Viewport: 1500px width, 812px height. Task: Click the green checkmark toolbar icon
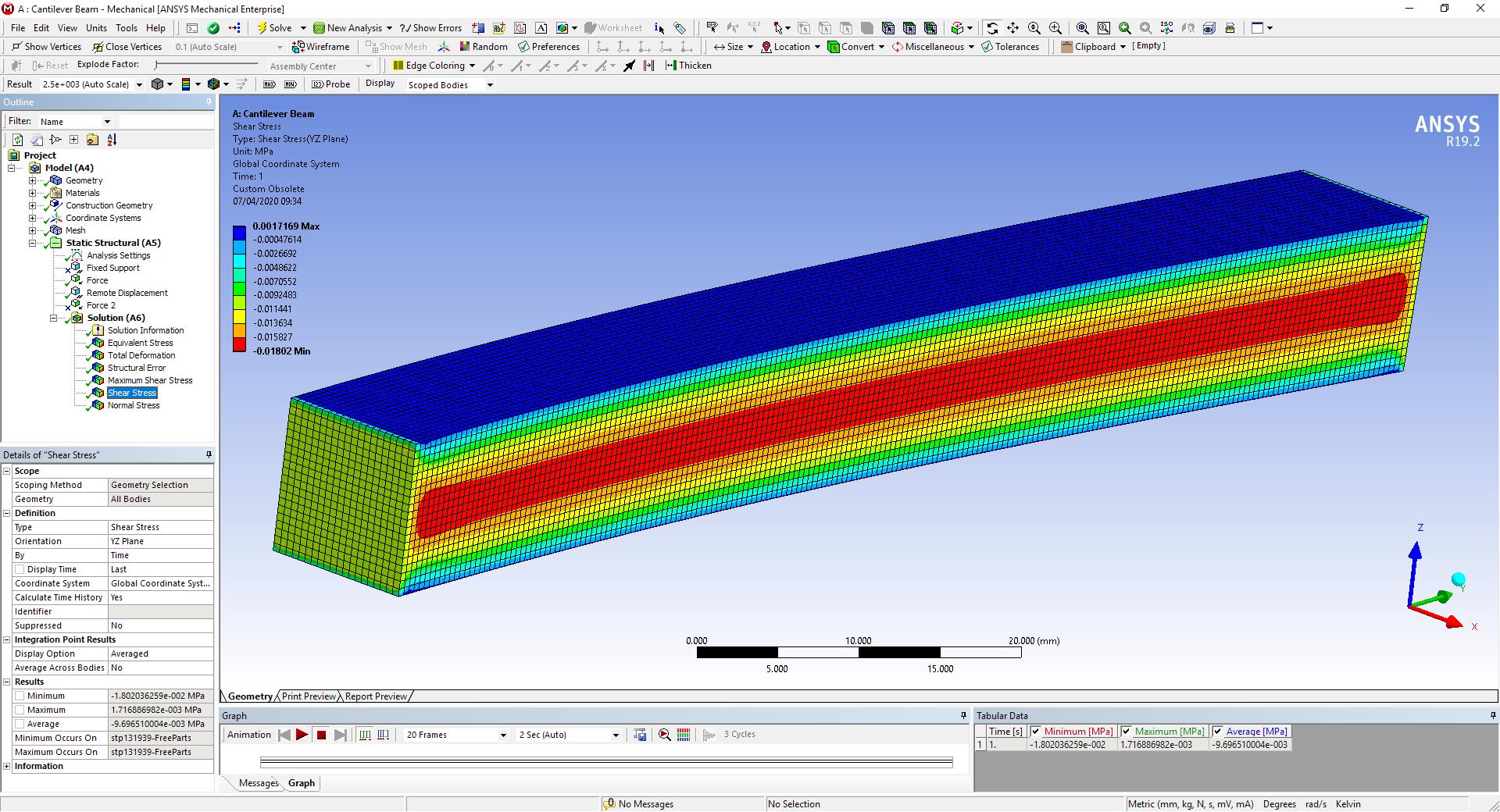click(x=213, y=28)
